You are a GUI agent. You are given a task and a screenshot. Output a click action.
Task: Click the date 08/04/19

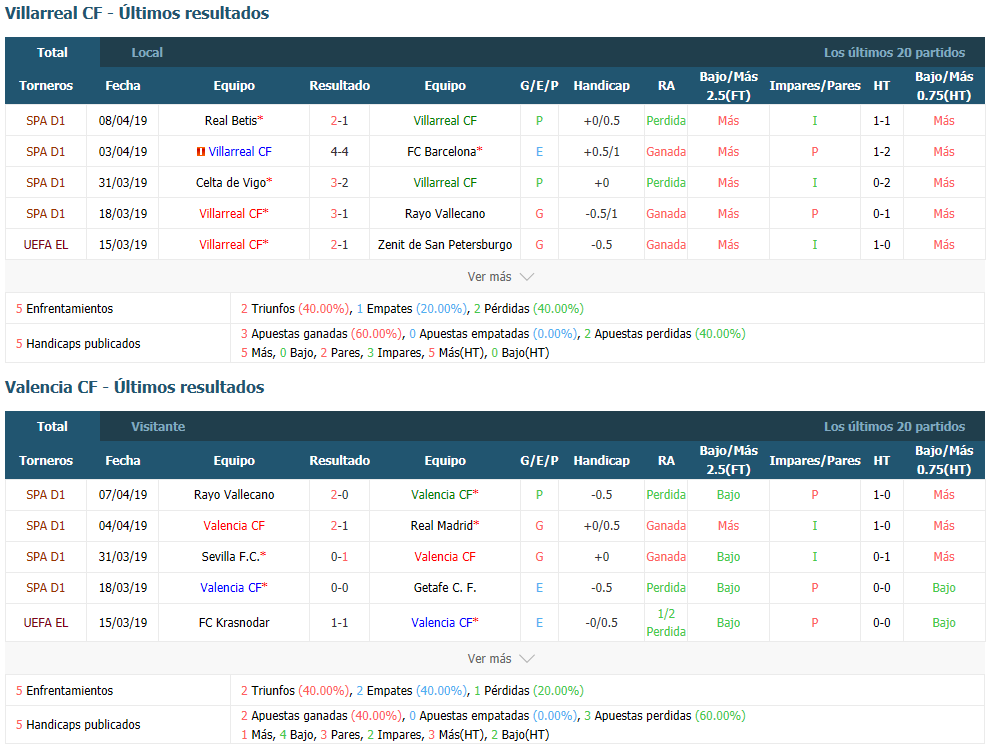(x=123, y=121)
